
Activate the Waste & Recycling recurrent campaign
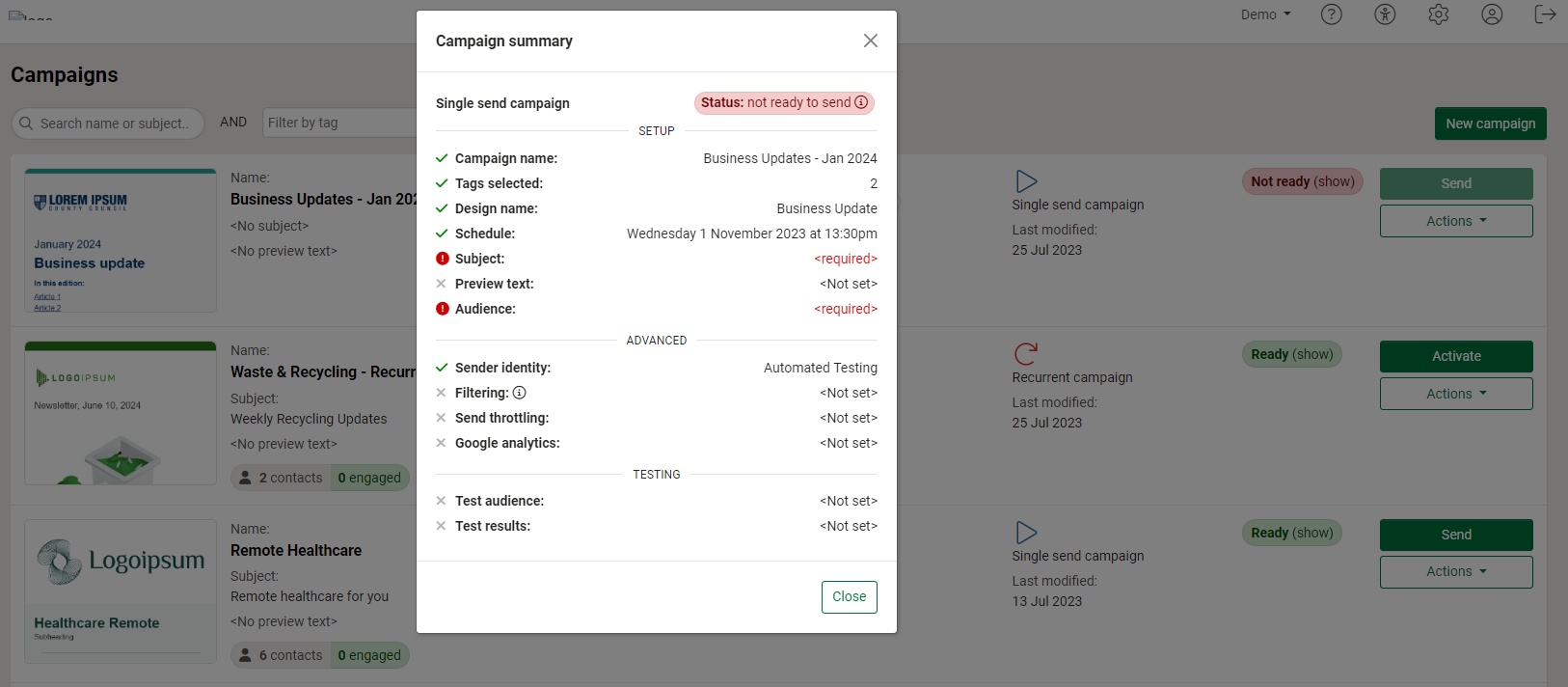pos(1455,356)
